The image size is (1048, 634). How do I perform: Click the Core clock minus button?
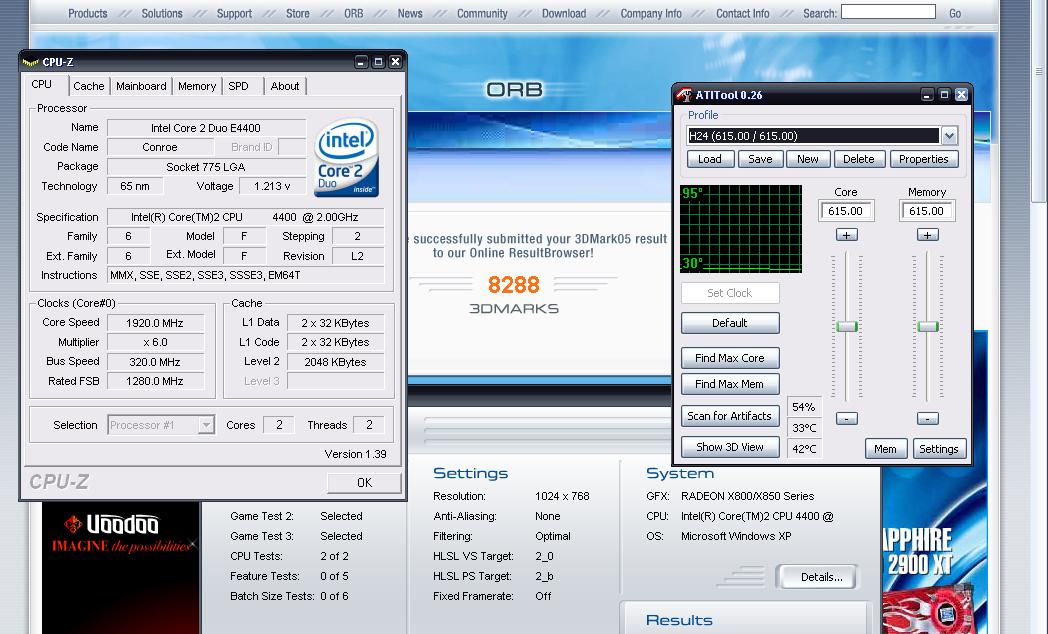pyautogui.click(x=846, y=418)
